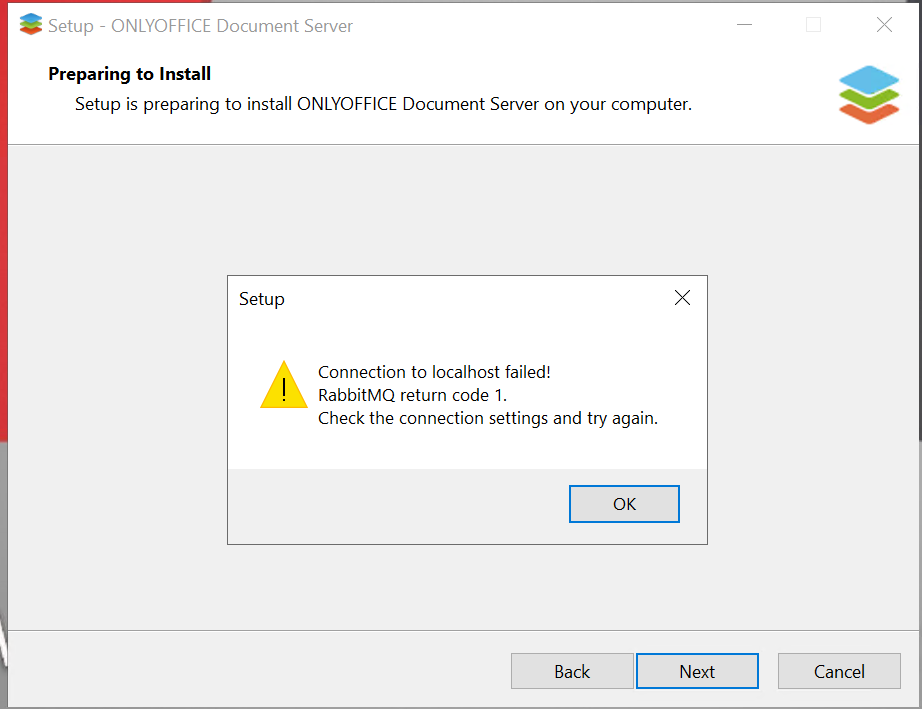
Task: Click the red window strip behind the installer
Action: tap(3, 250)
